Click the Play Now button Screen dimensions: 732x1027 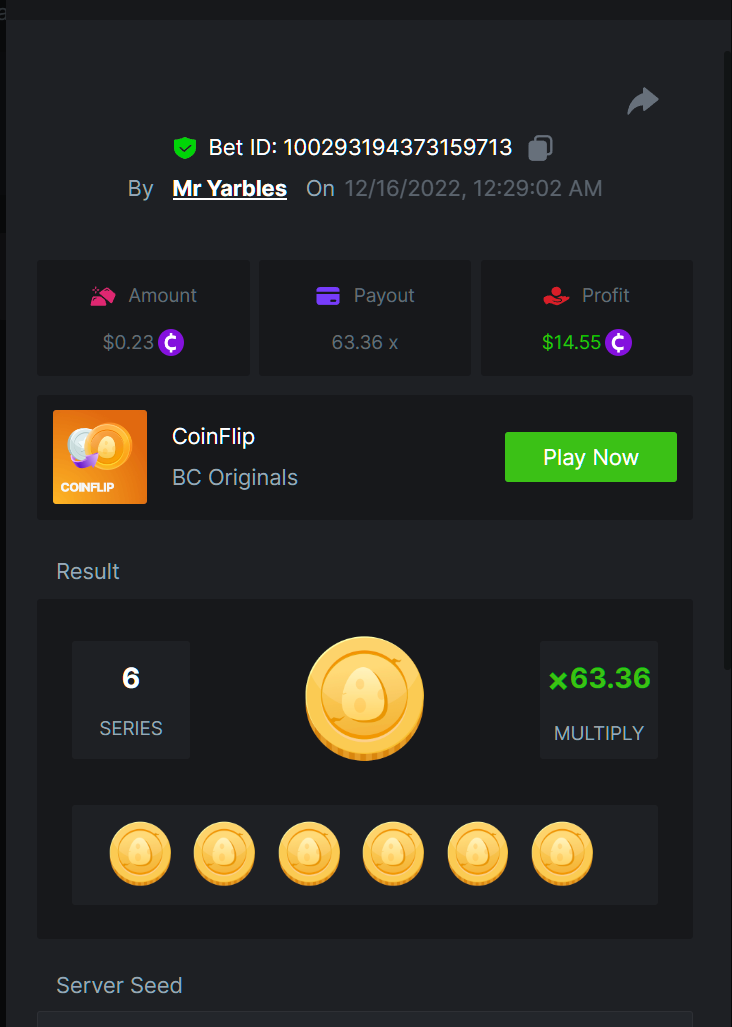pos(591,457)
